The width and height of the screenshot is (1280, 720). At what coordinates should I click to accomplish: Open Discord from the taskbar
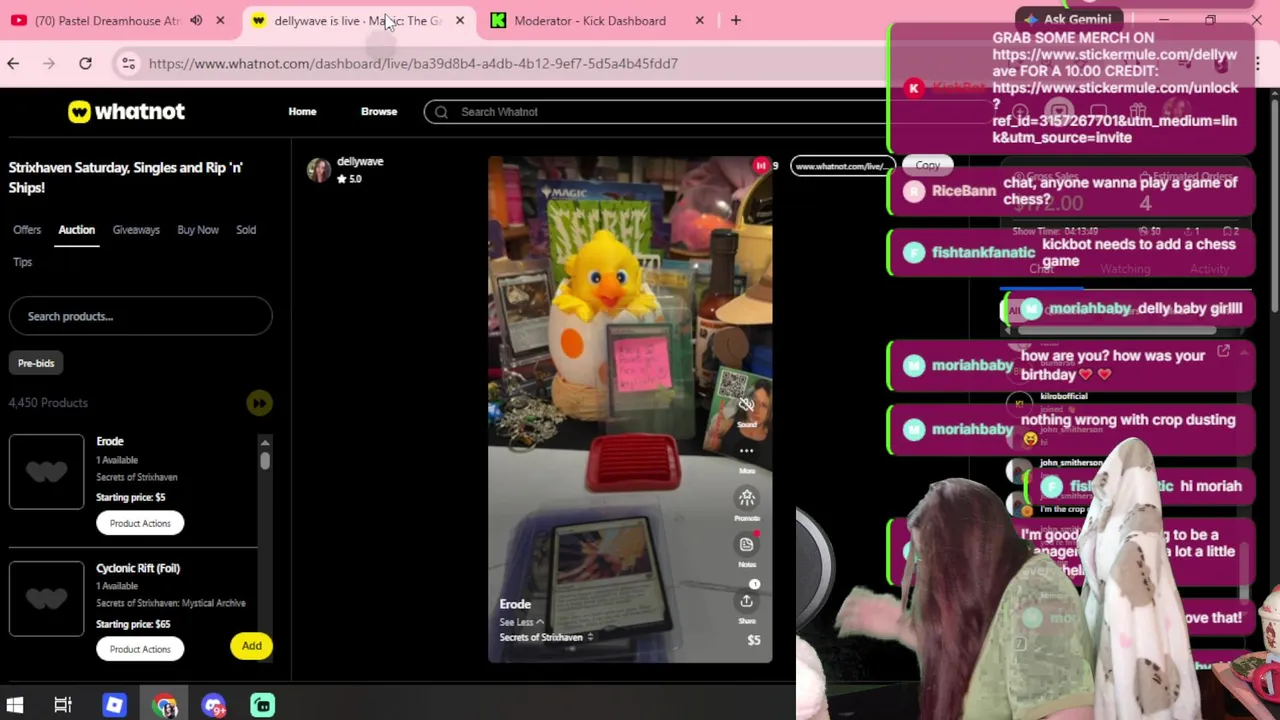(x=214, y=705)
